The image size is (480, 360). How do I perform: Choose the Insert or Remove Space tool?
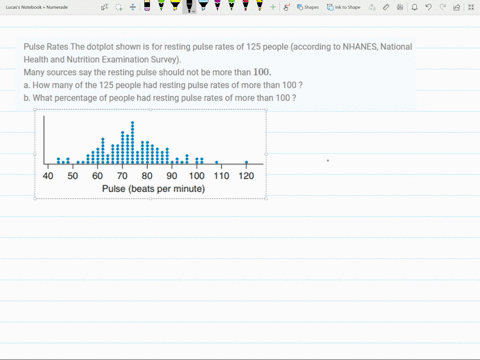click(133, 7)
